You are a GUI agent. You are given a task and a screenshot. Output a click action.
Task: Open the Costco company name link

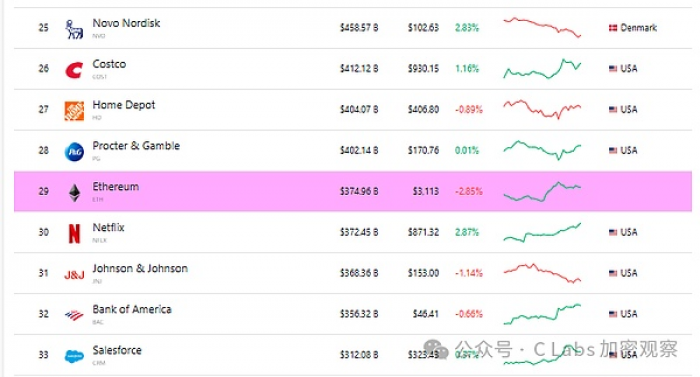click(109, 64)
